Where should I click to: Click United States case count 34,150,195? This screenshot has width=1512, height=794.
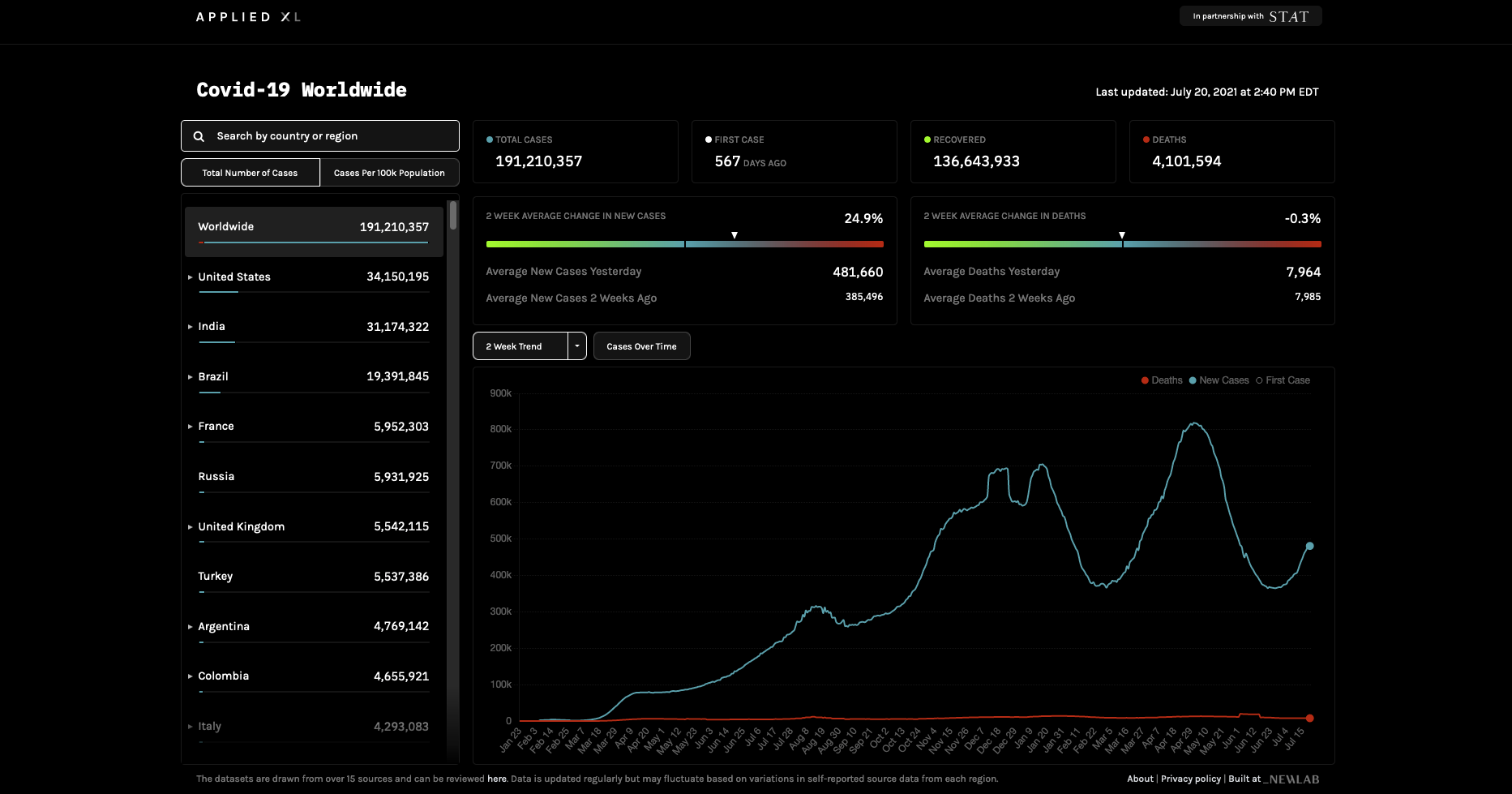[397, 277]
